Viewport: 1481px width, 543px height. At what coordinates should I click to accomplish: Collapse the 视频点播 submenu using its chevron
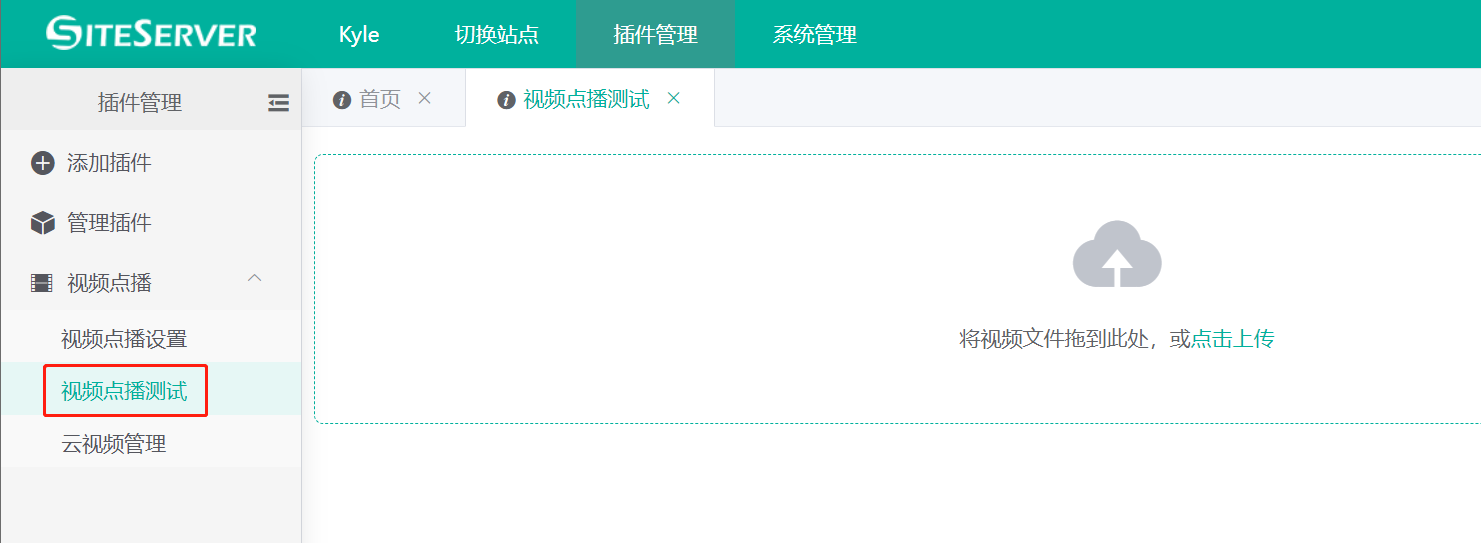coord(255,278)
